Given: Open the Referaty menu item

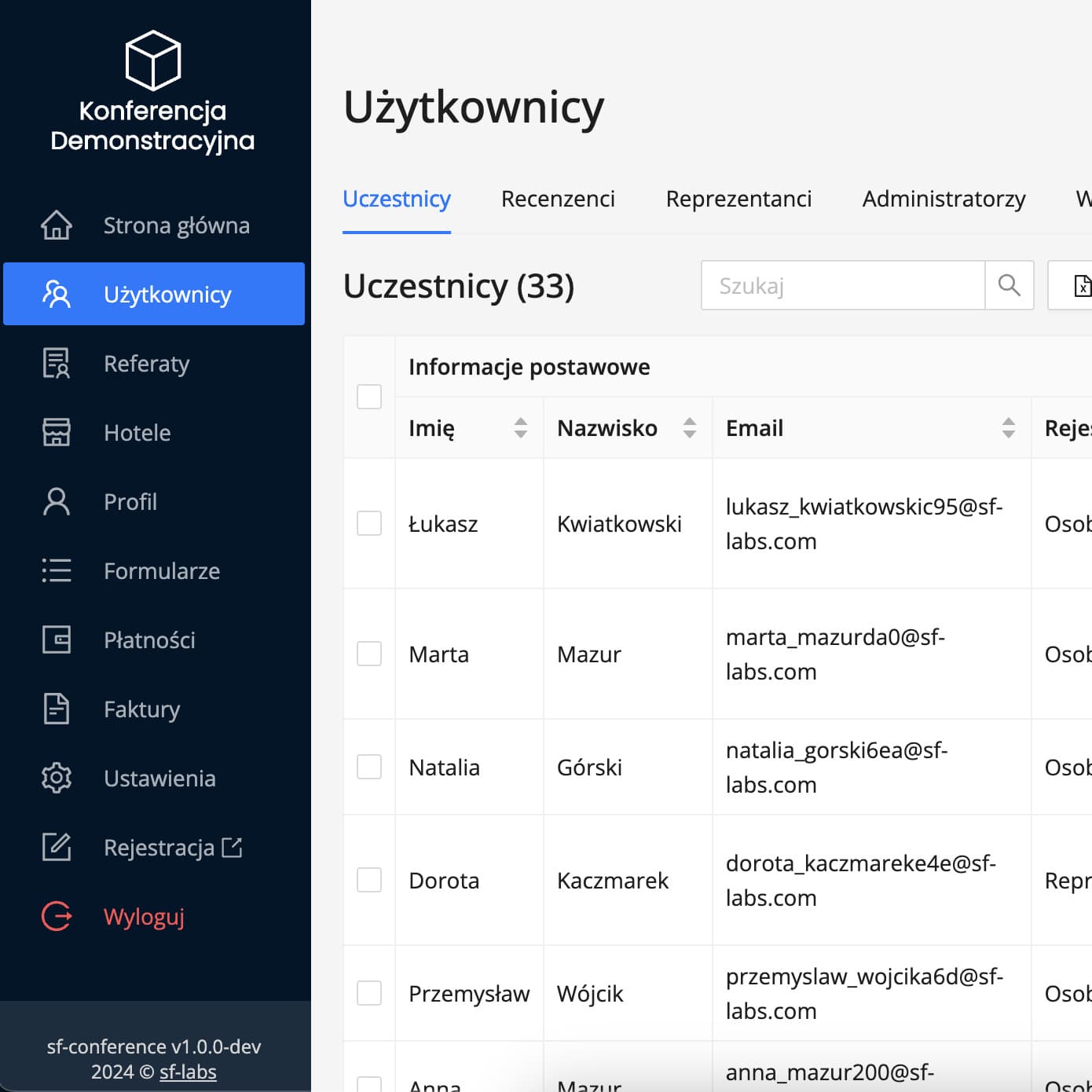Looking at the screenshot, I should coord(154,363).
